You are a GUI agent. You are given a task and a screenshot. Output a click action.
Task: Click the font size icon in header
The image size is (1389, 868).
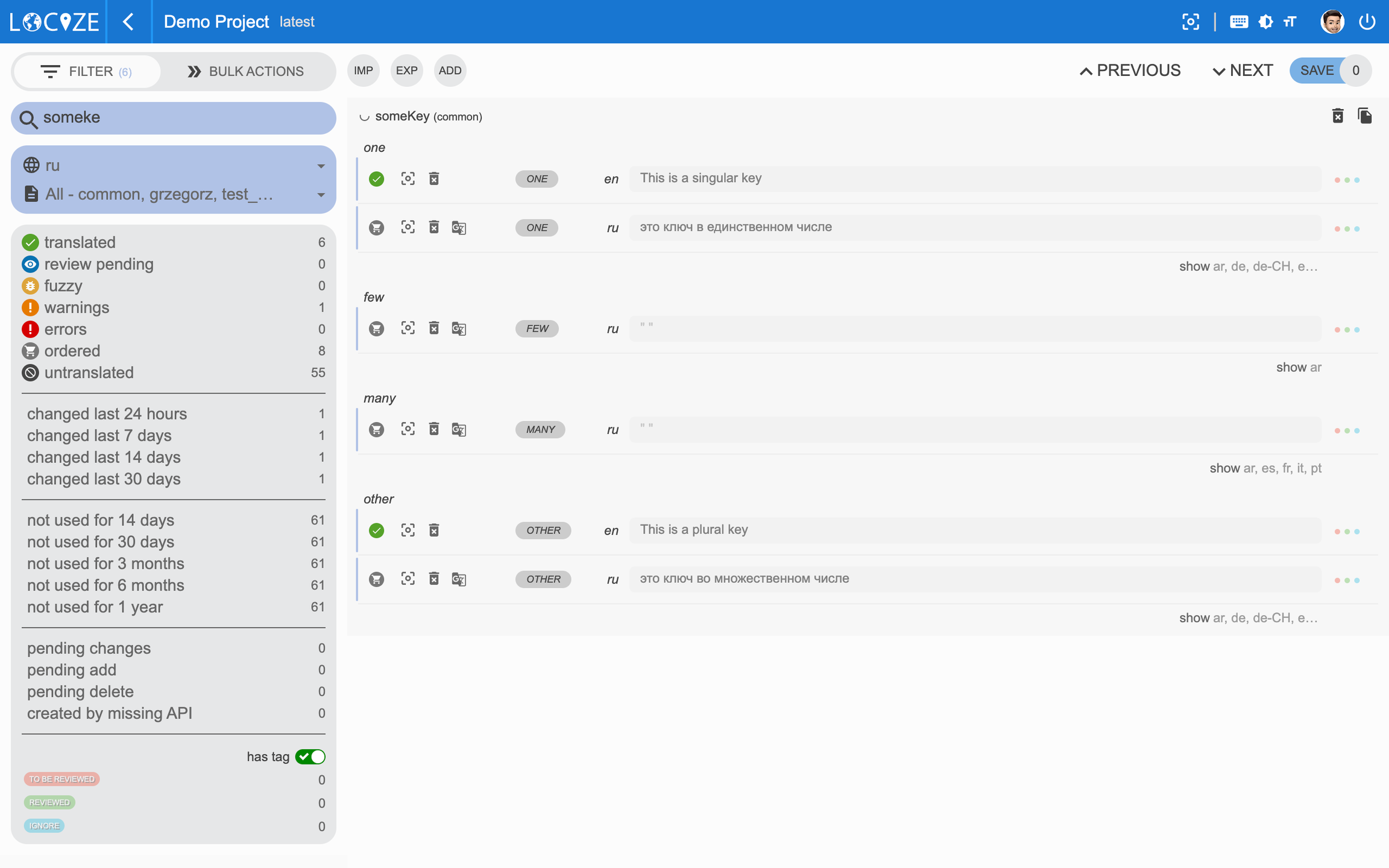[1290, 22]
